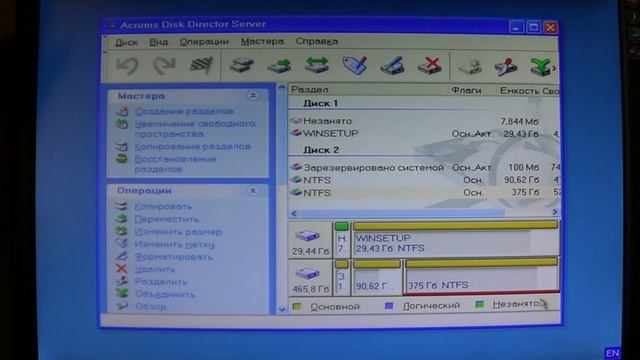Click Изменить метку in Операции
Screen dimensions: 640x360
pos(174,244)
